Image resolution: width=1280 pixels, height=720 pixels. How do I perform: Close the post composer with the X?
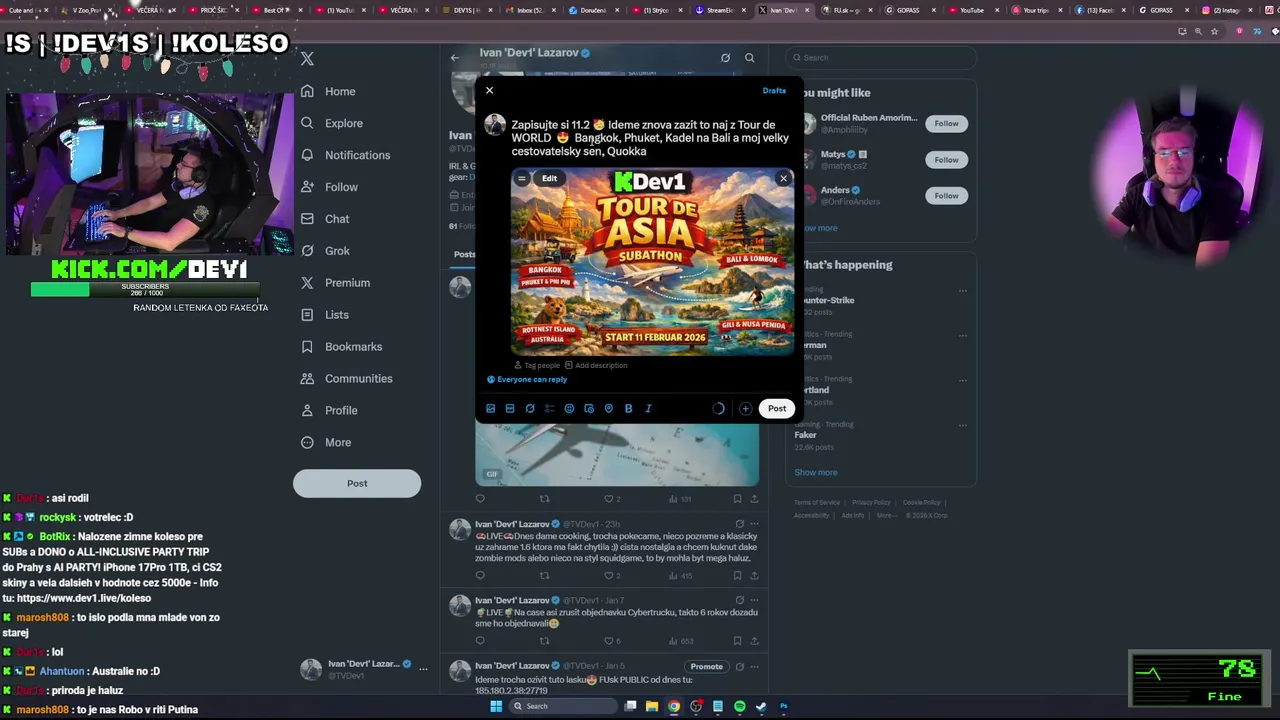(489, 90)
